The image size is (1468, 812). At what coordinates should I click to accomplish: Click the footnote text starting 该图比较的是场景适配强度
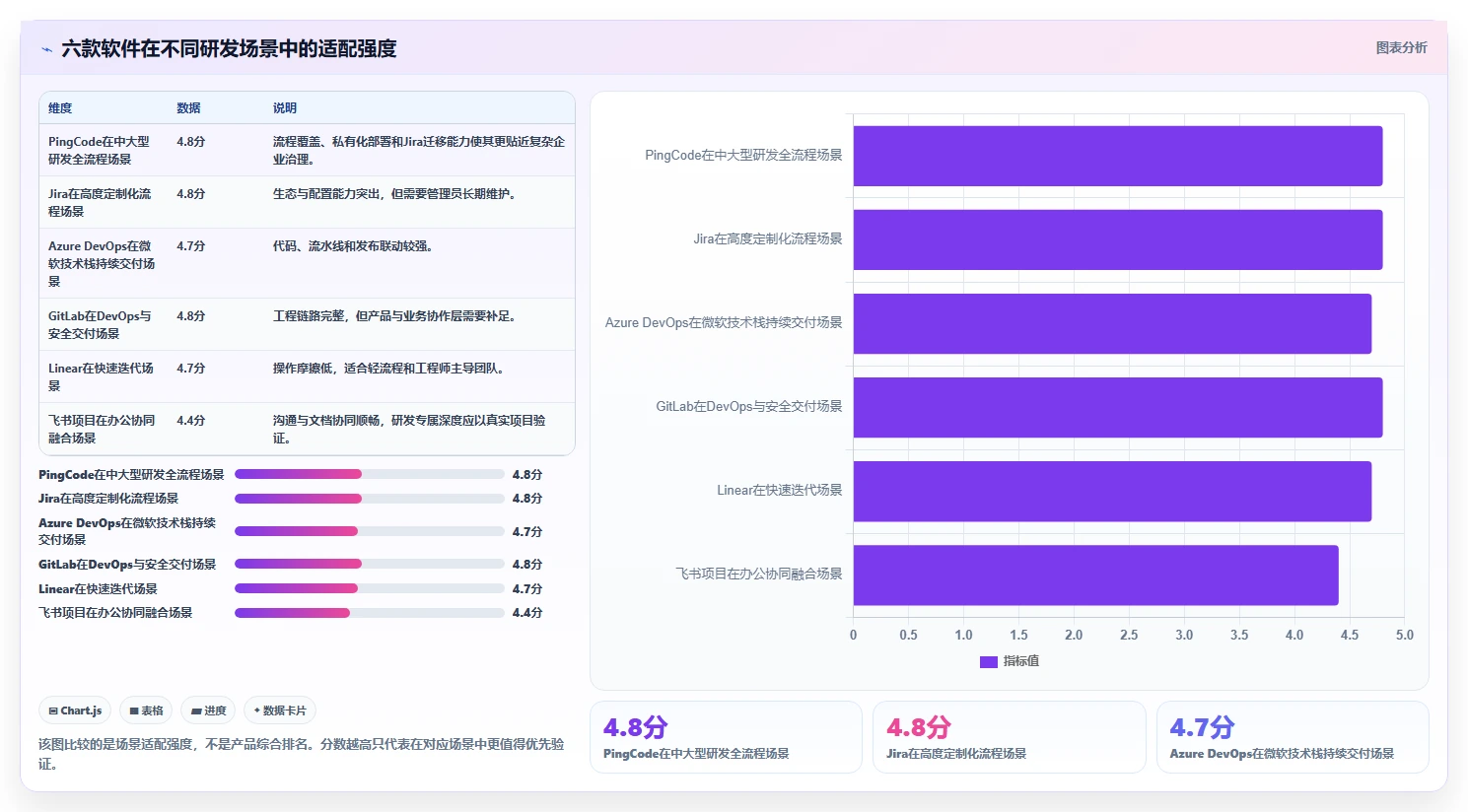302,754
